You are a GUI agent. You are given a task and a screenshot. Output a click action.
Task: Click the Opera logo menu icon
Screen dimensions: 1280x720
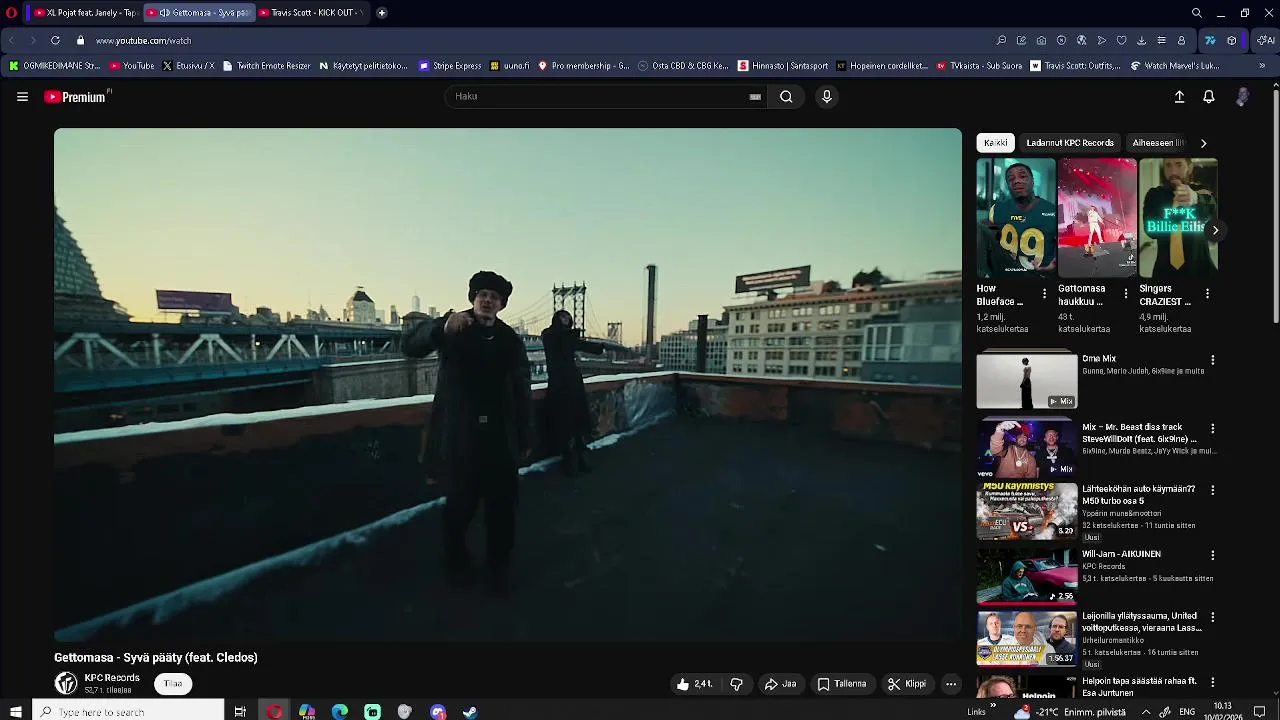11,13
